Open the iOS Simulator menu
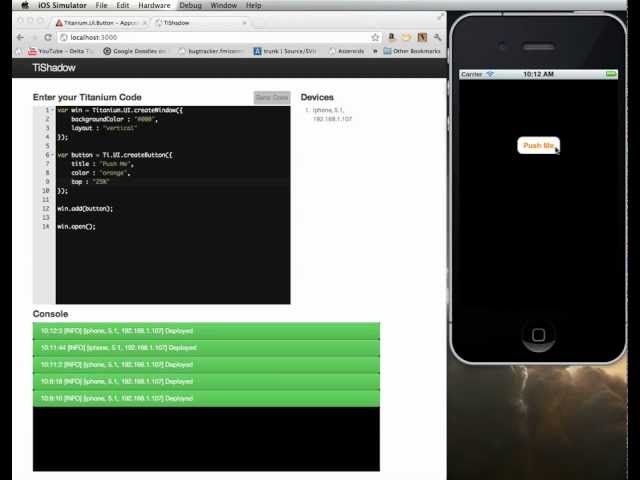 (62, 5)
